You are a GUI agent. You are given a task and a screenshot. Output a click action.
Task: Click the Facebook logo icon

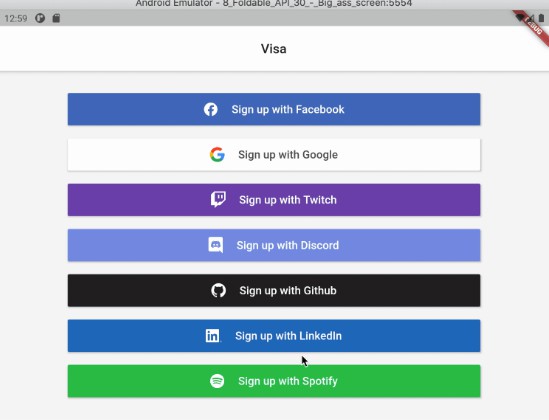click(211, 110)
